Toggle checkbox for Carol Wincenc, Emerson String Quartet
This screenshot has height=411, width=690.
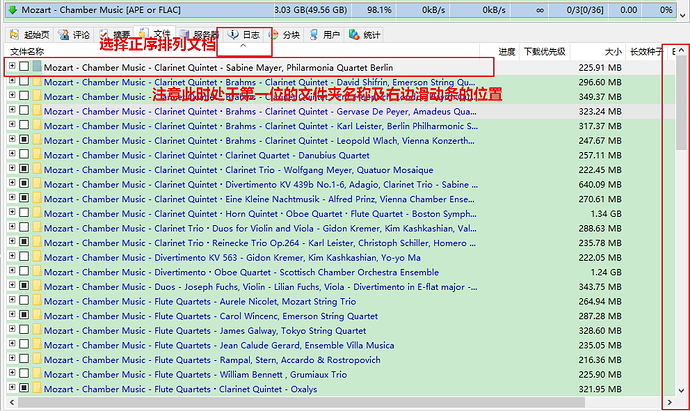tap(24, 315)
